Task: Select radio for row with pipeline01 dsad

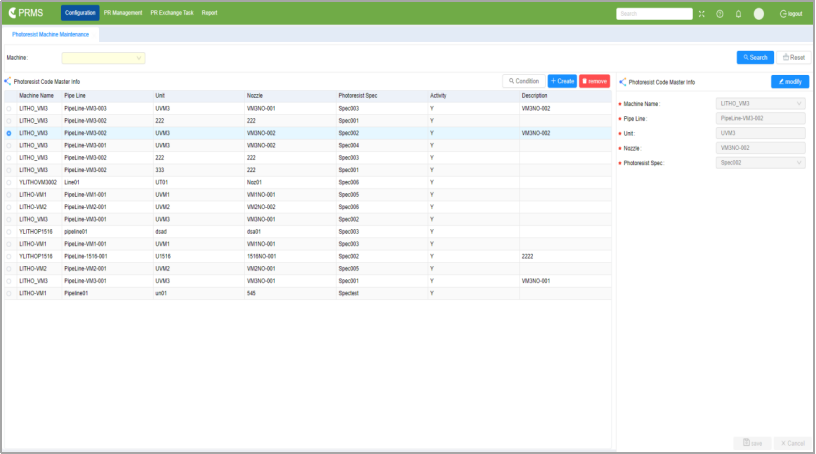Action: pyautogui.click(x=9, y=232)
